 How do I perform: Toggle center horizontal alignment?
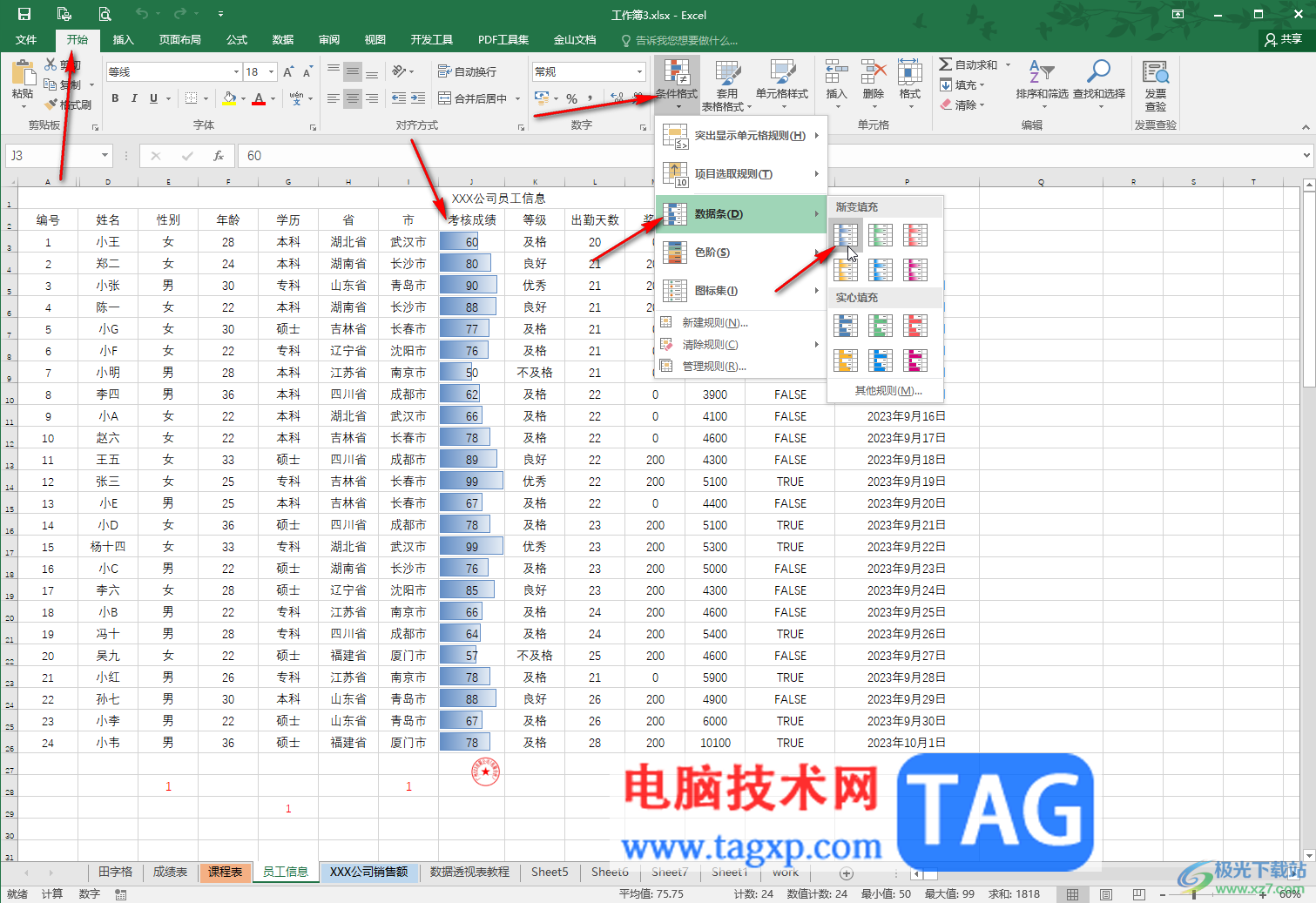[x=353, y=98]
